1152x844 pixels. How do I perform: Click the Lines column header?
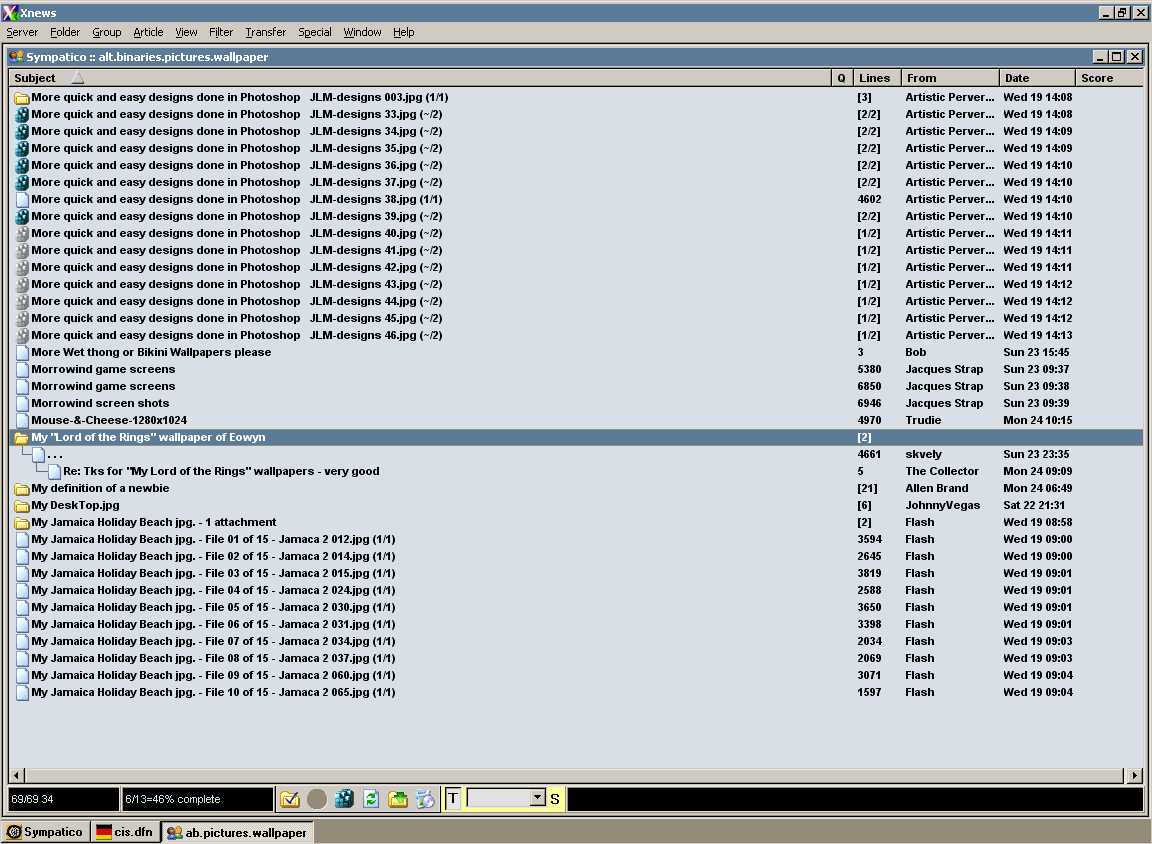tap(875, 78)
